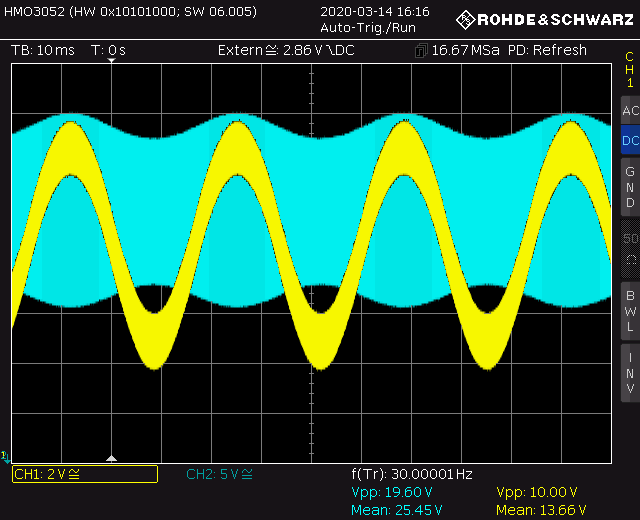This screenshot has width=640, height=520.
Task: Click the f(Tr) 30.00001 Hz frequency readout
Action: click(x=411, y=474)
